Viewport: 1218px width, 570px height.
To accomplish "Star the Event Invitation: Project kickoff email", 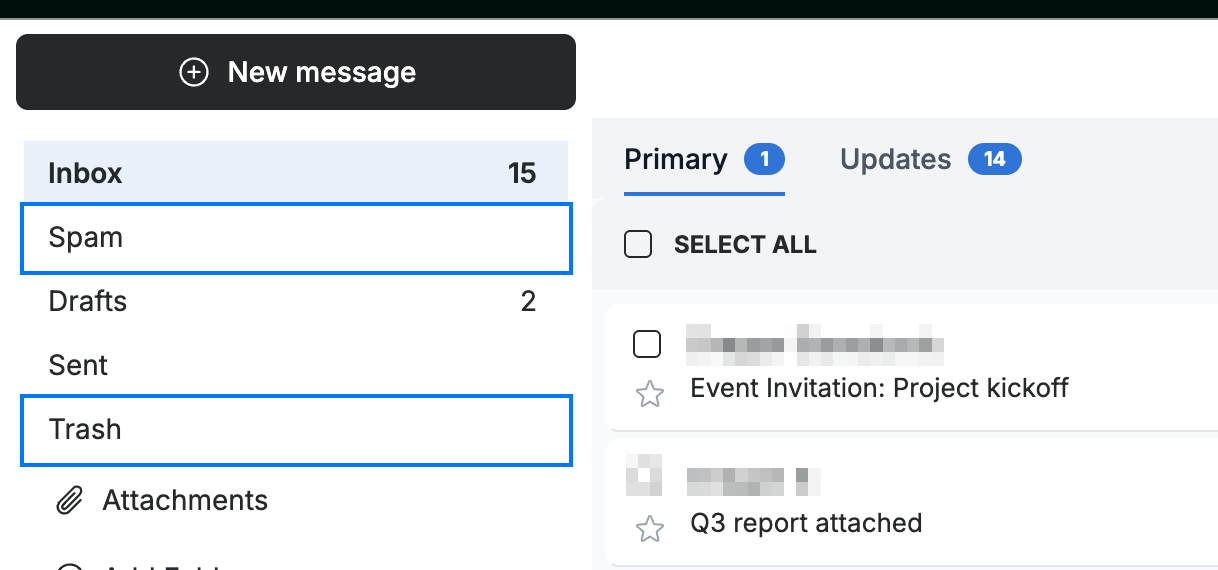I will 650,394.
